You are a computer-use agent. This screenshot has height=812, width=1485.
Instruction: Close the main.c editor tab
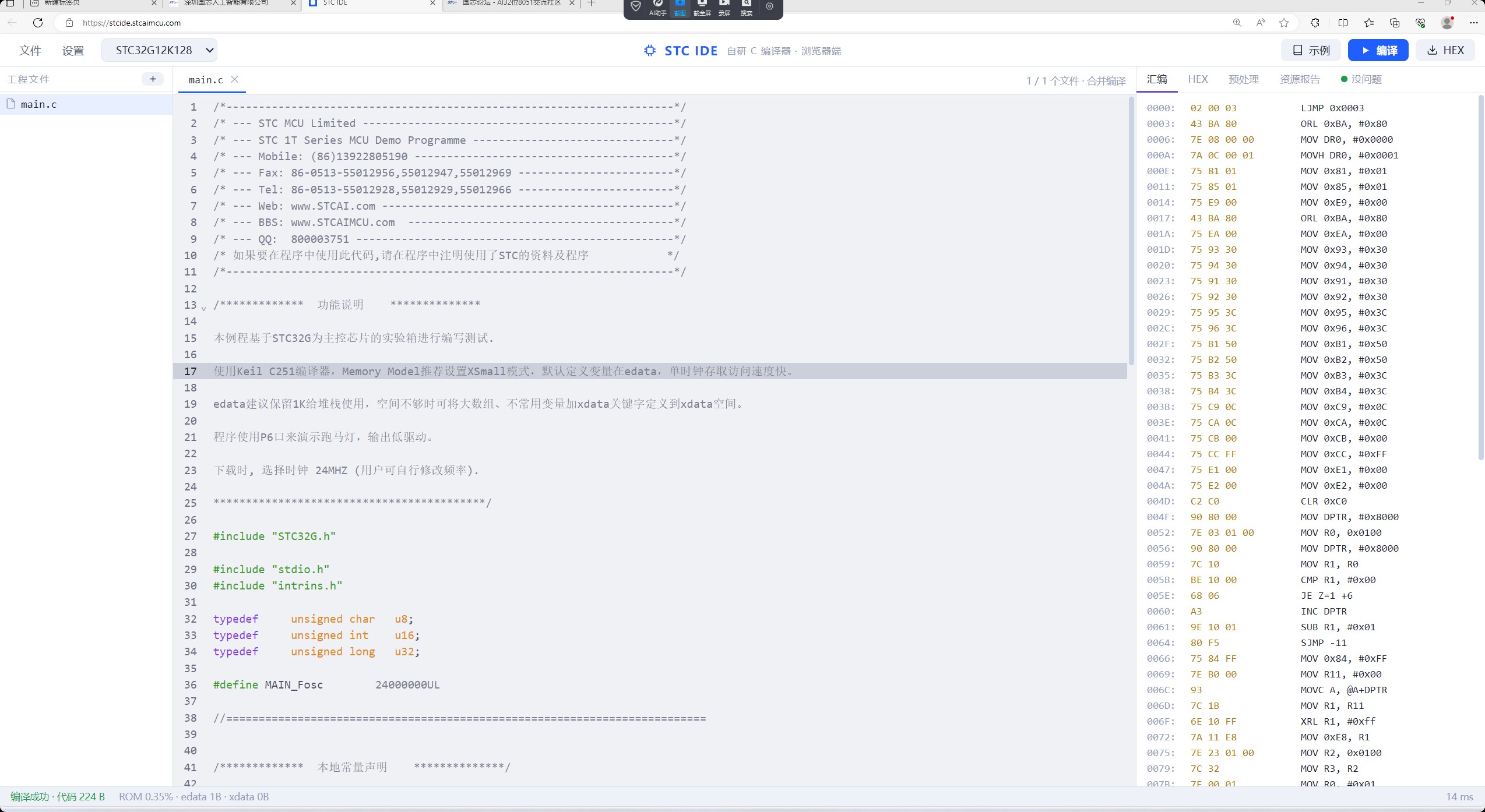[x=234, y=79]
